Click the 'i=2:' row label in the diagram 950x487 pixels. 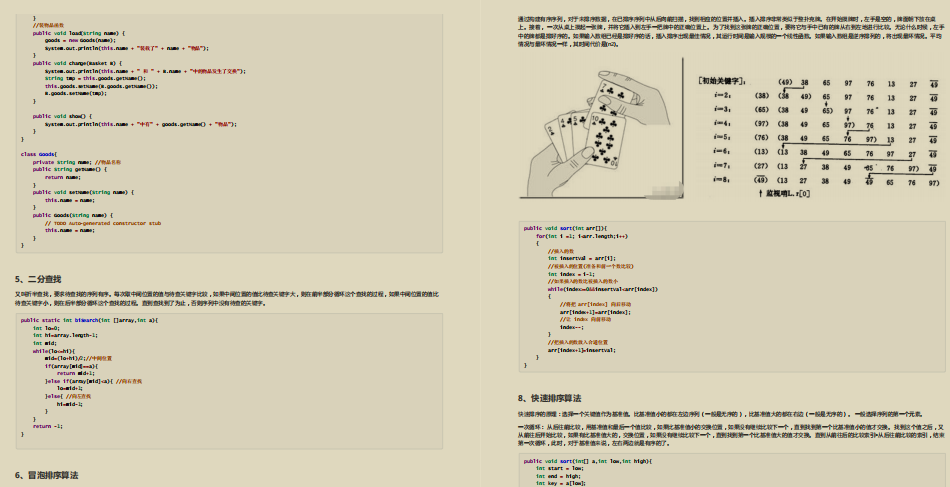(722, 95)
